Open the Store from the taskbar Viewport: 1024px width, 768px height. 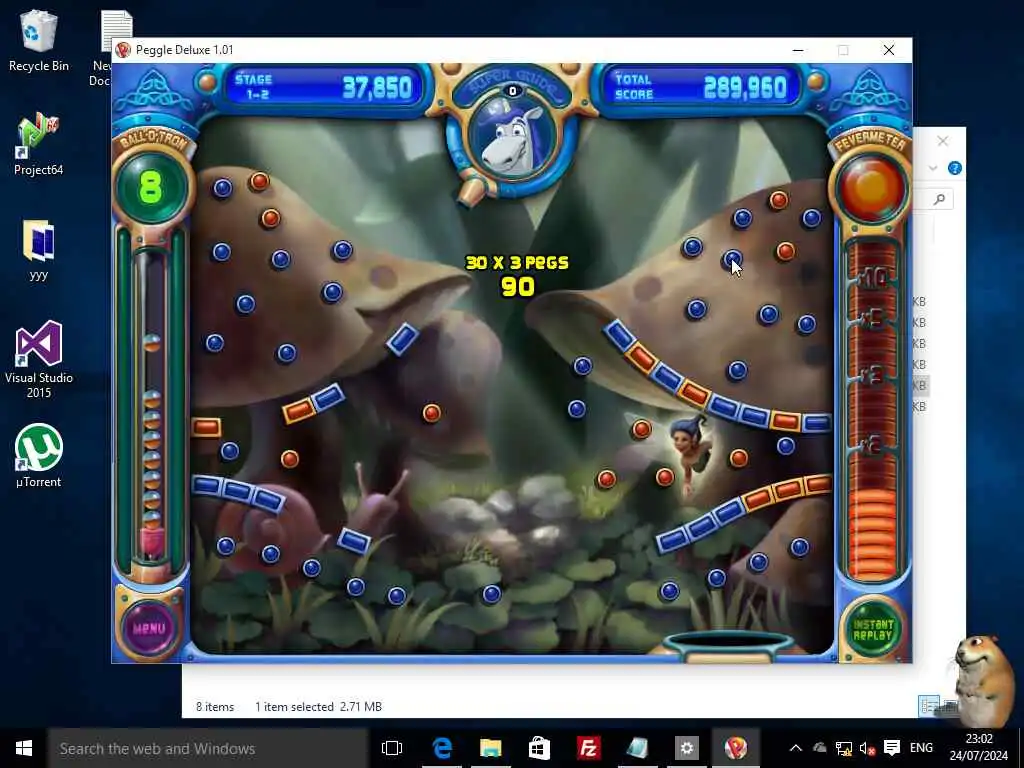[539, 748]
